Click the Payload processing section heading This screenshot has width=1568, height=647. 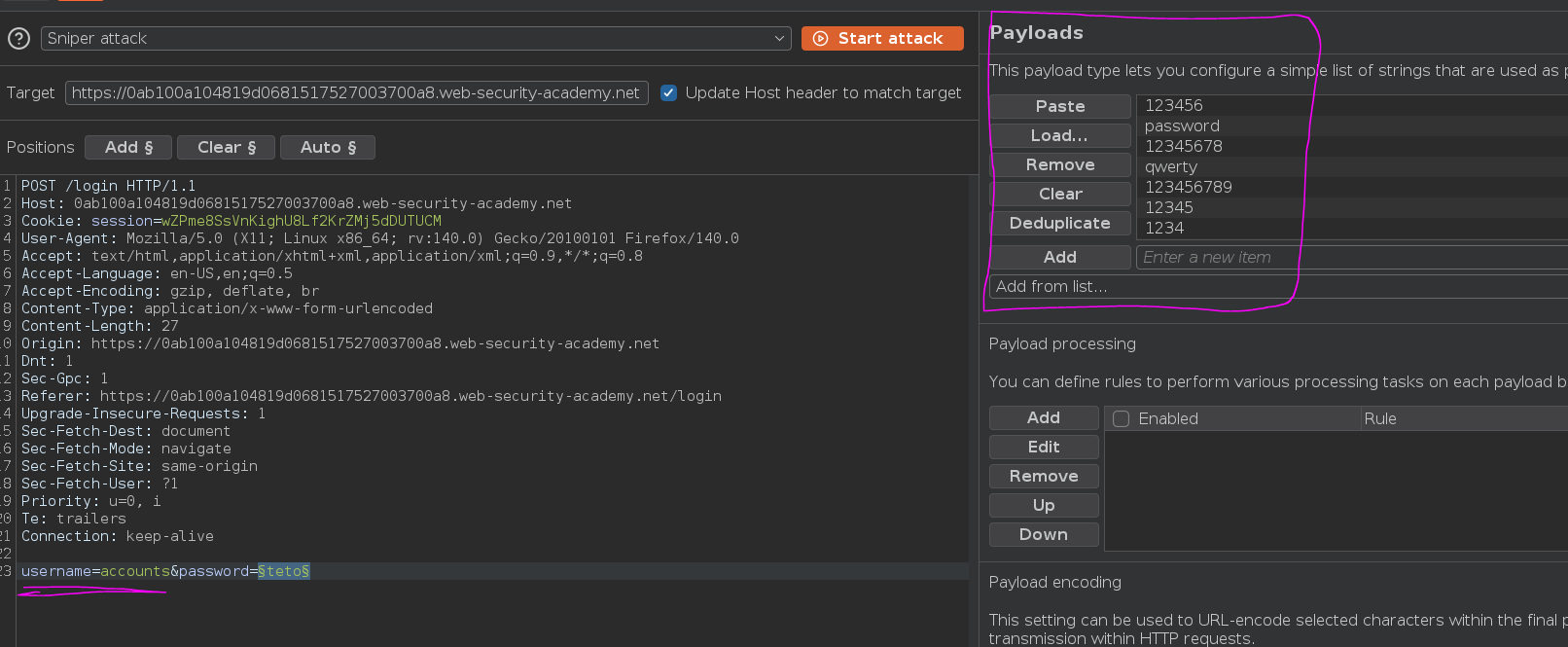coord(1062,344)
